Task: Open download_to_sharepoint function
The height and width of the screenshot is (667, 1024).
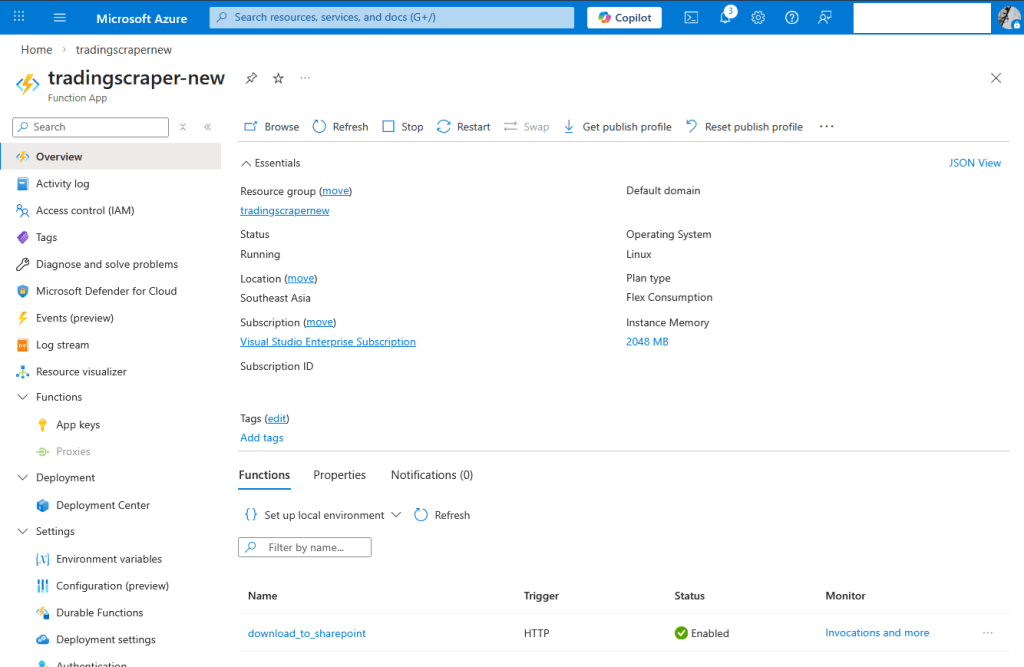Action: coord(307,633)
